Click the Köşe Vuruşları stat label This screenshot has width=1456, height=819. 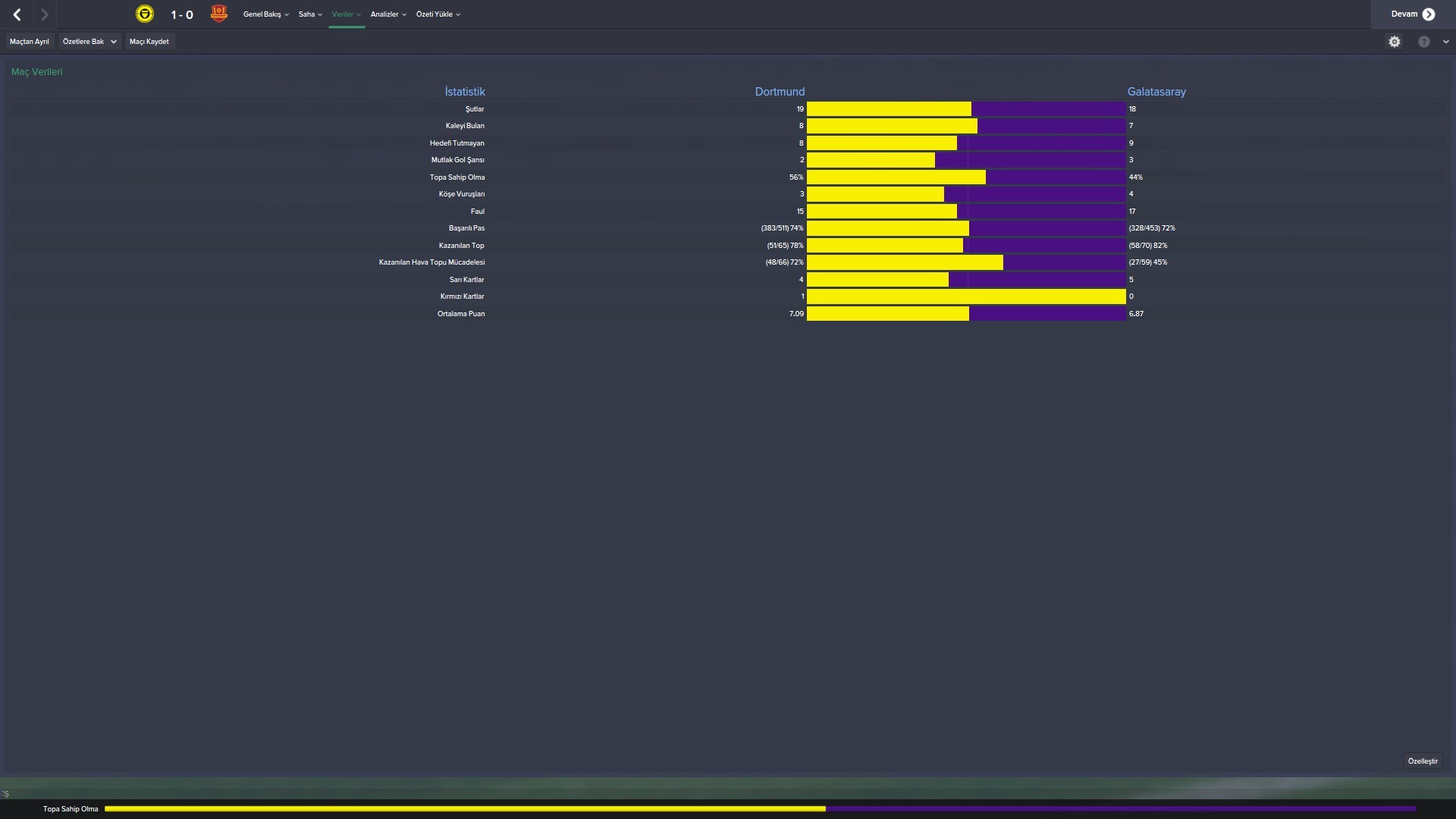462,194
